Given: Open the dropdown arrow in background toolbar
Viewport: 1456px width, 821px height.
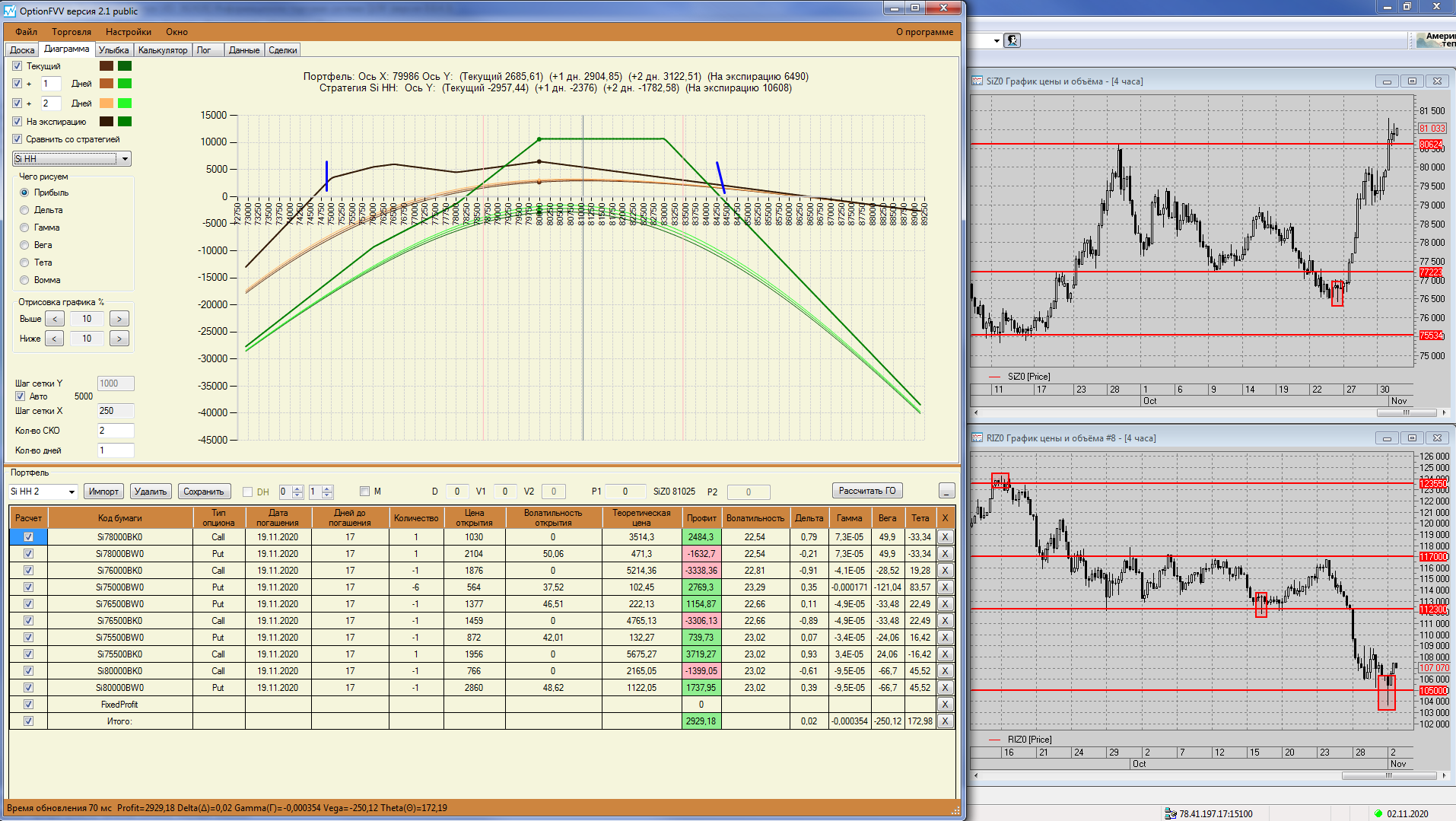Looking at the screenshot, I should pyautogui.click(x=997, y=41).
